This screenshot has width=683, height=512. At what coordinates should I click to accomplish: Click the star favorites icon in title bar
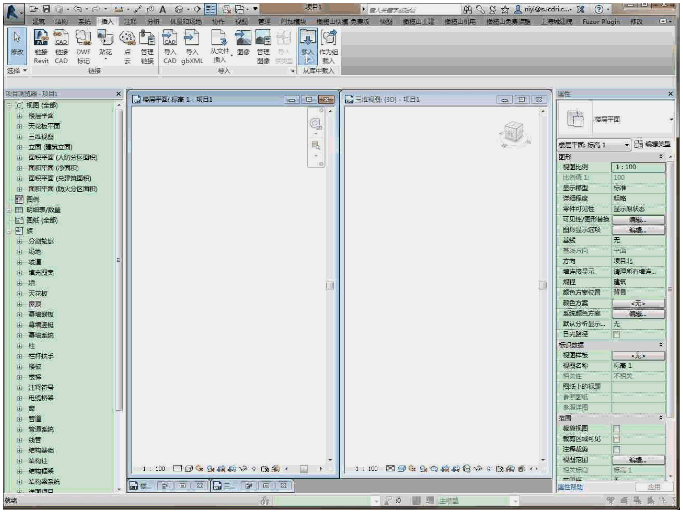[505, 9]
